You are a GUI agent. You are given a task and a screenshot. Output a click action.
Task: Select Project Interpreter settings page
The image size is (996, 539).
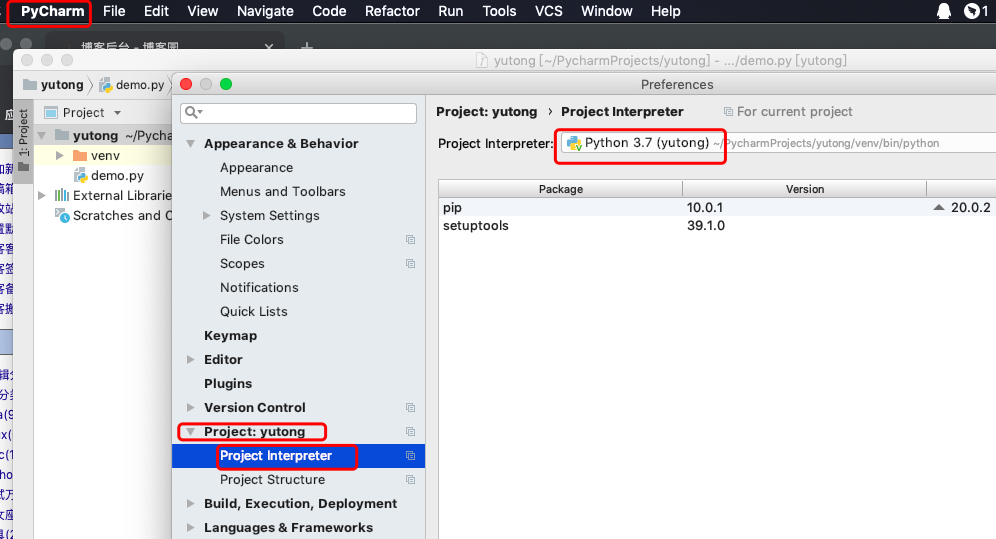pyautogui.click(x=276, y=456)
